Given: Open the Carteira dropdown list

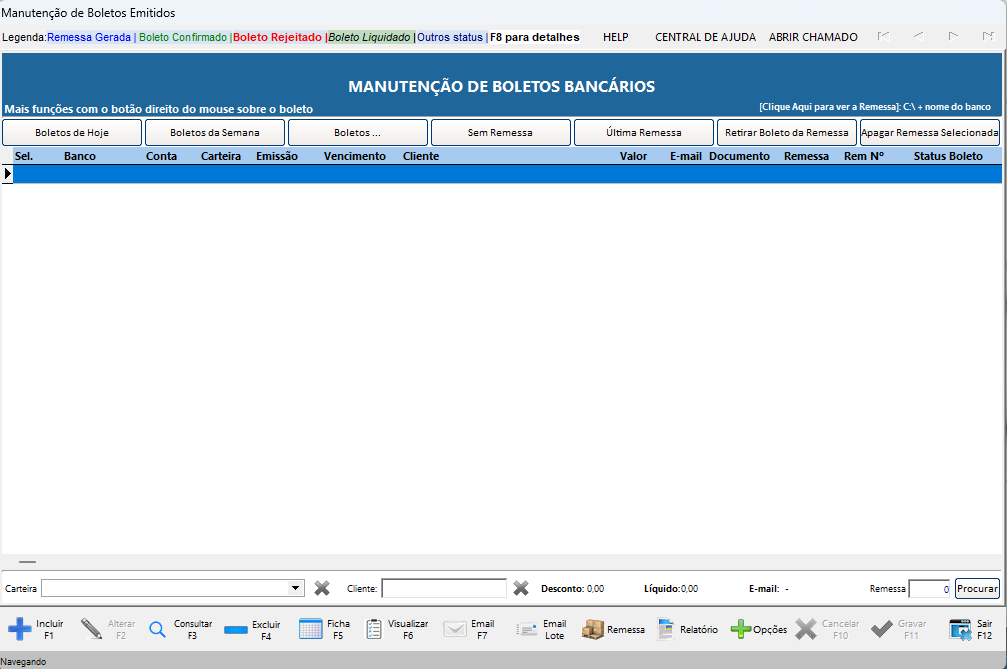Looking at the screenshot, I should click(295, 588).
